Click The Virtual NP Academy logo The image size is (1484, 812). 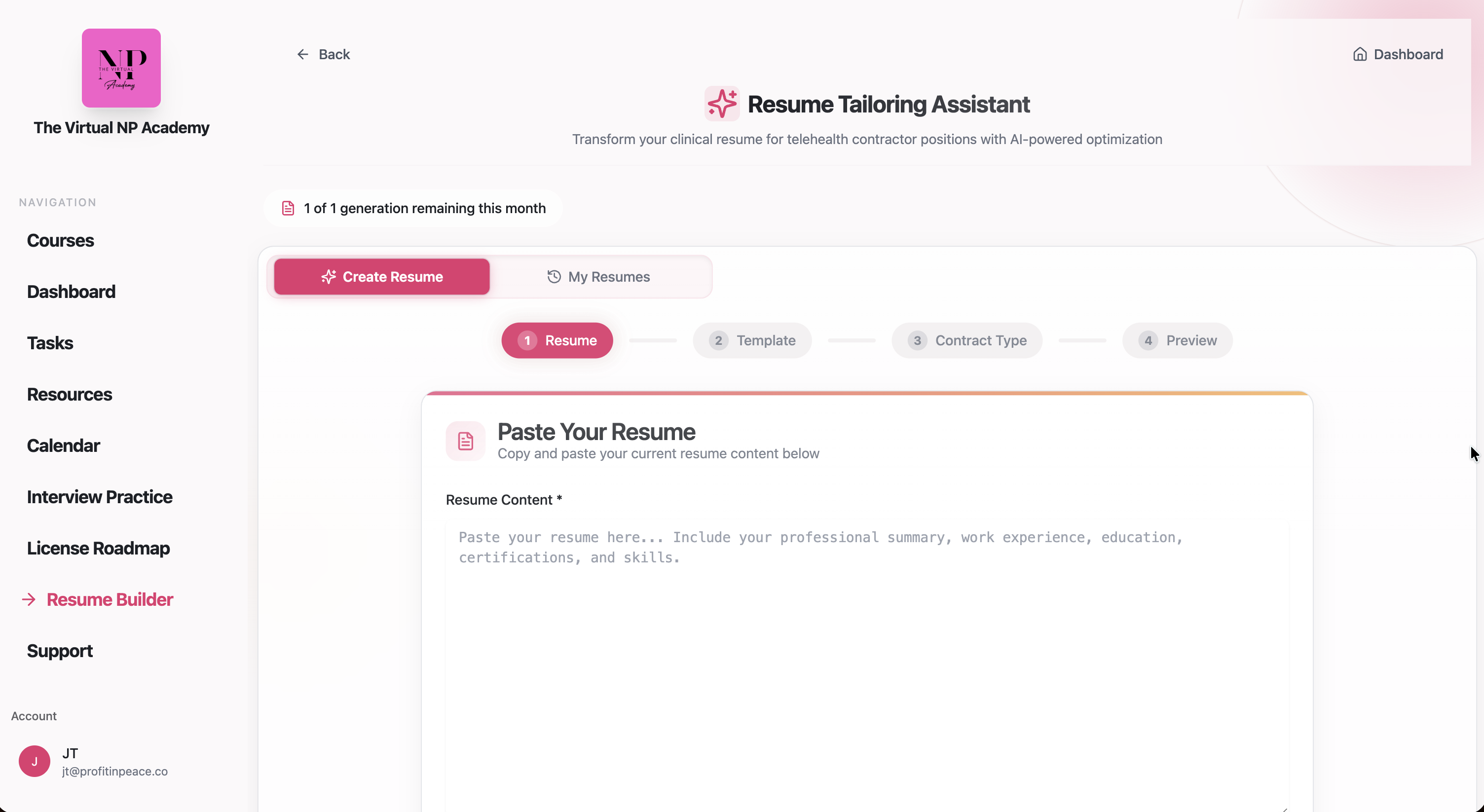point(121,68)
